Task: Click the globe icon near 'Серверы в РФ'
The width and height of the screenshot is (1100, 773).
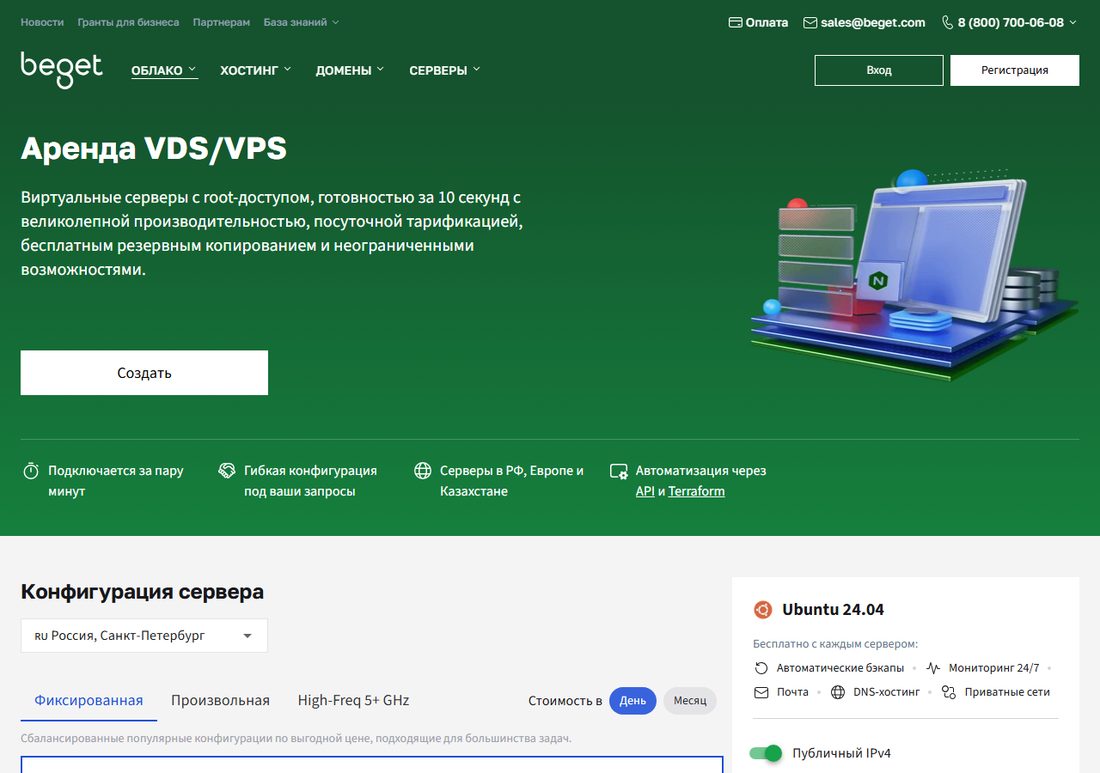Action: coord(422,470)
